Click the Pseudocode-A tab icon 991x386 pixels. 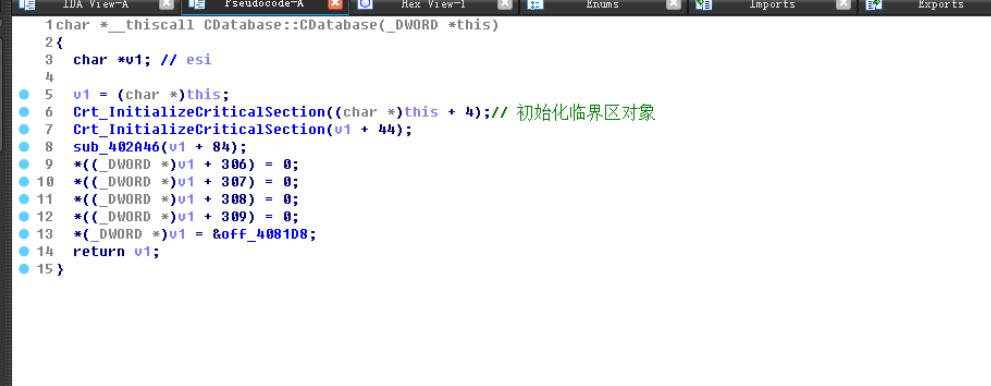coord(197,4)
